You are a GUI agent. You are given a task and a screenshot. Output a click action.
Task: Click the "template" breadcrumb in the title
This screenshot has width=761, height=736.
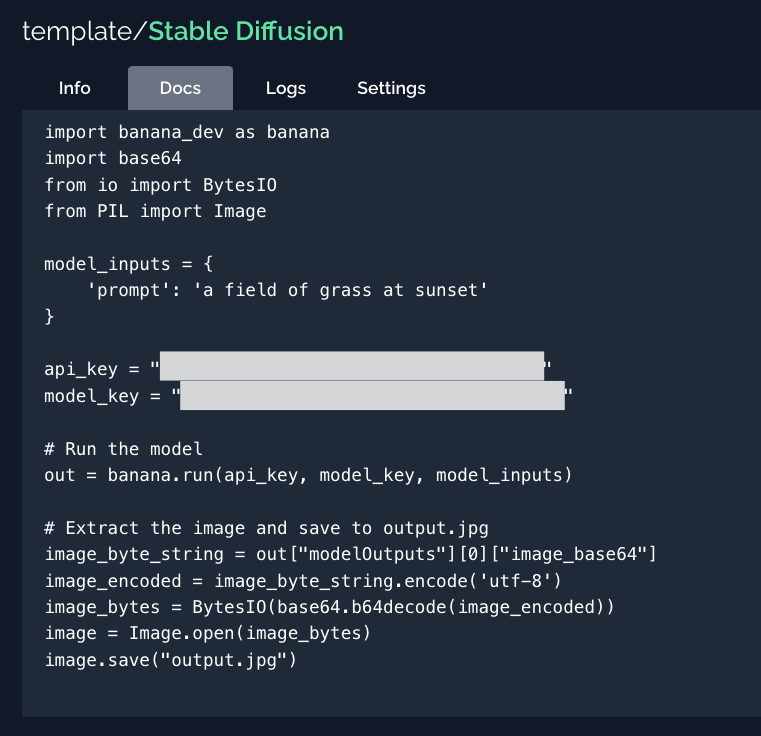tap(77, 31)
